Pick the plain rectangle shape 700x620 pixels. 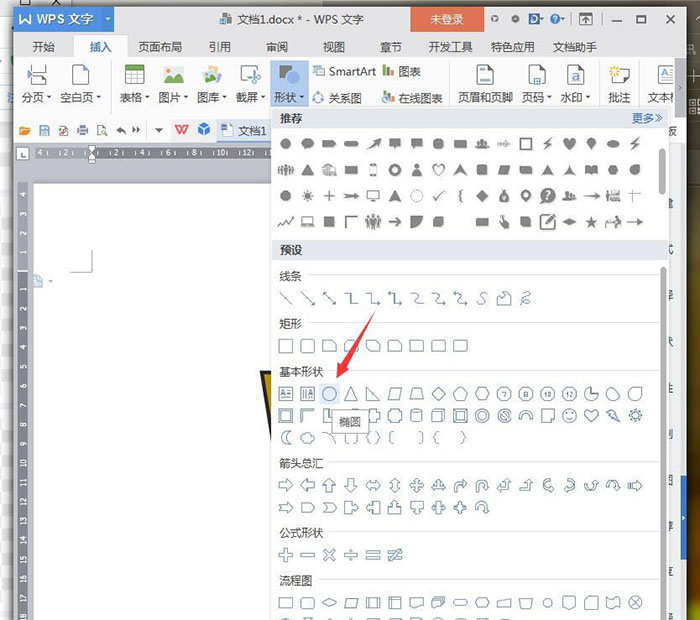point(286,346)
